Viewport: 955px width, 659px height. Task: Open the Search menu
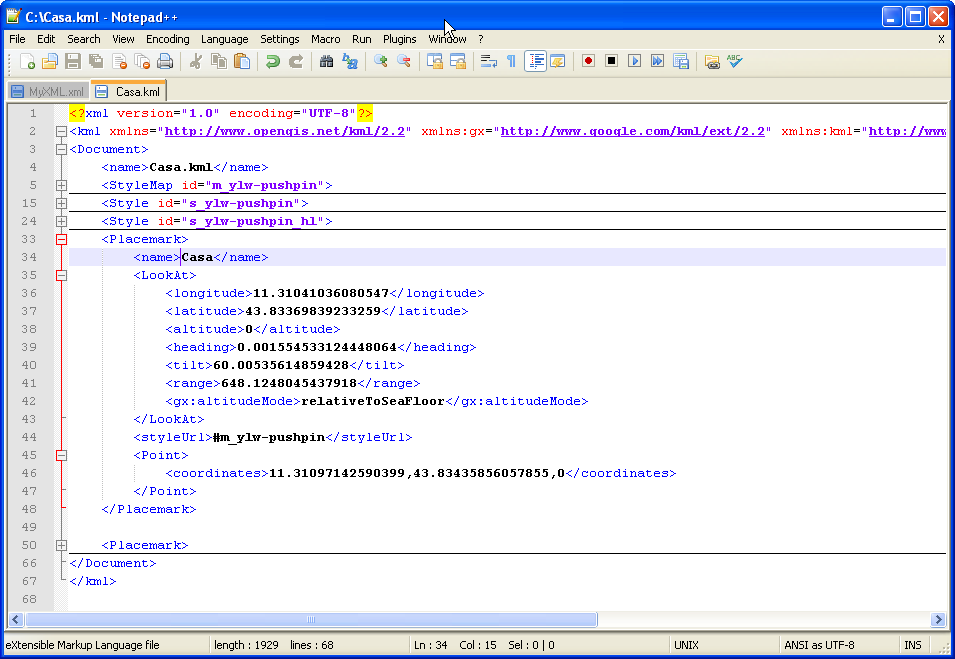point(83,39)
